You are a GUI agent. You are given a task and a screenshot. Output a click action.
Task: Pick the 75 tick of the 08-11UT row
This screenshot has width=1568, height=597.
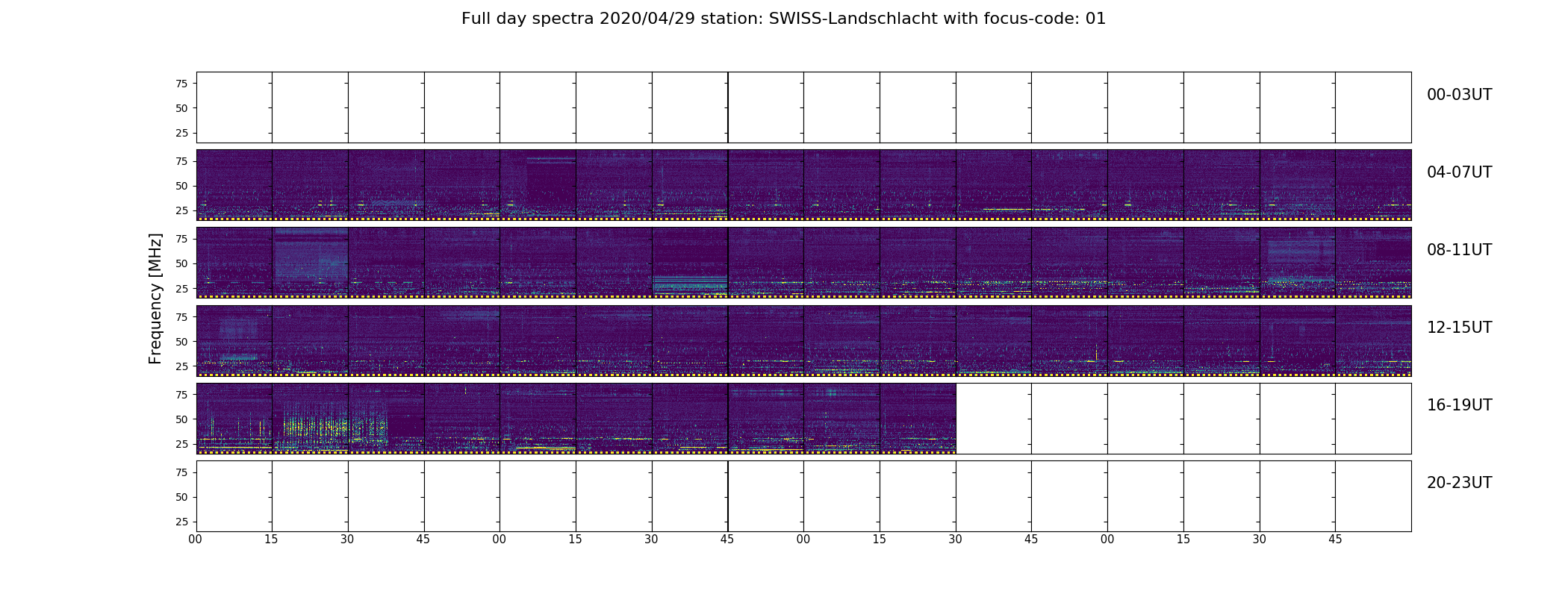coord(181,239)
